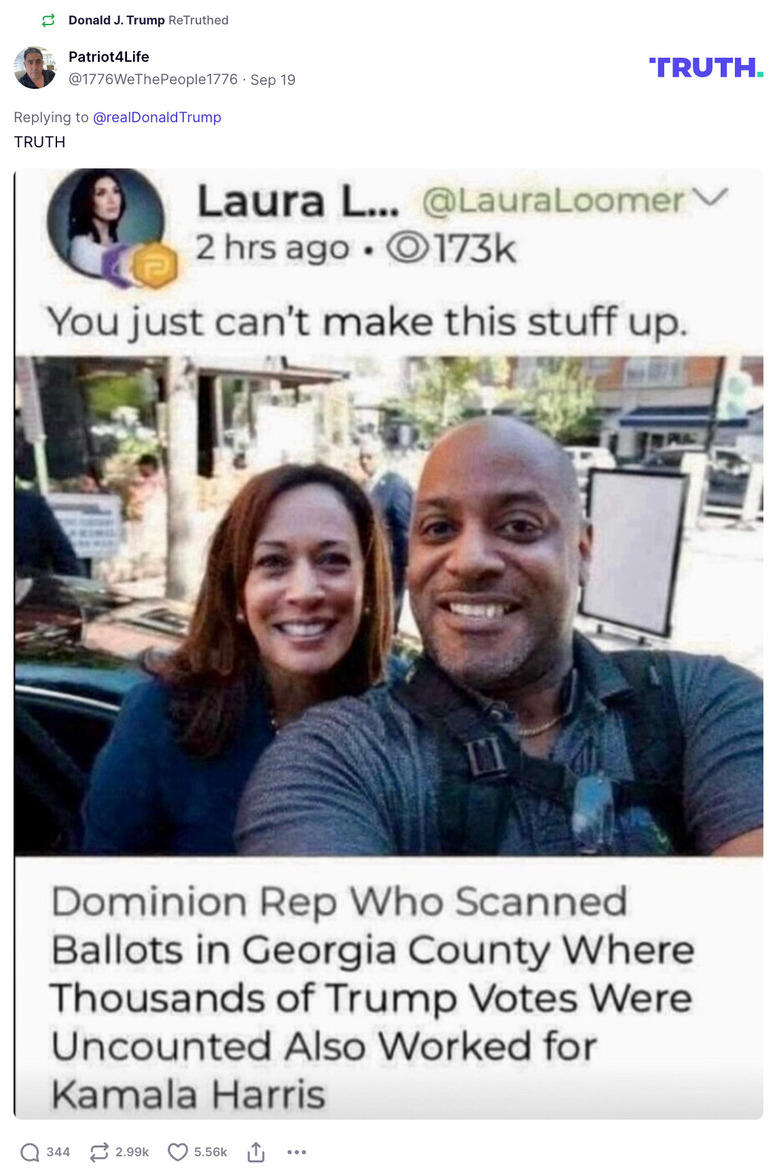Click the Donald J. Trump ReTruthed label
The image size is (777, 1176).
pos(148,20)
